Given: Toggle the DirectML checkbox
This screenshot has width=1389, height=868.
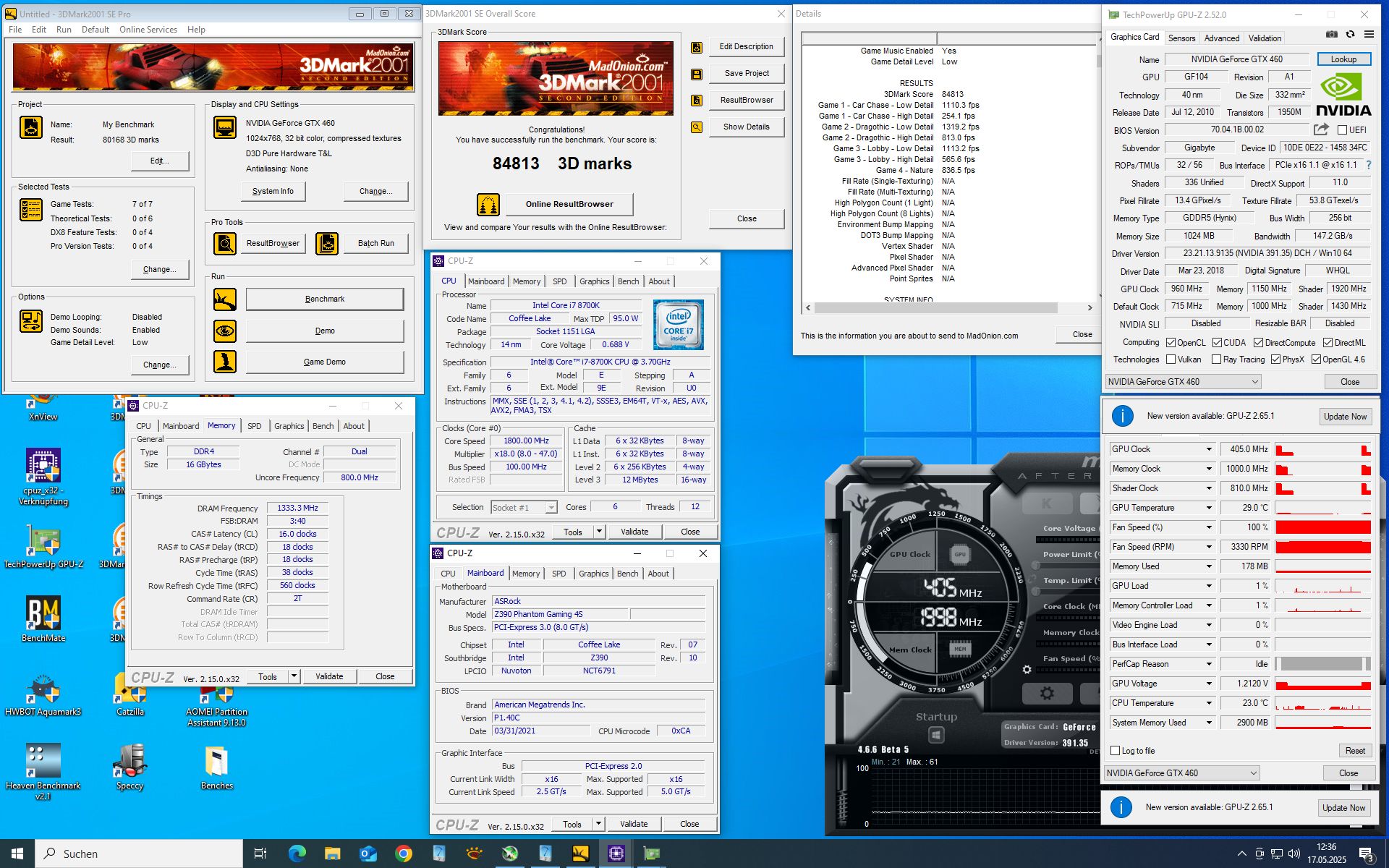Looking at the screenshot, I should point(1328,343).
